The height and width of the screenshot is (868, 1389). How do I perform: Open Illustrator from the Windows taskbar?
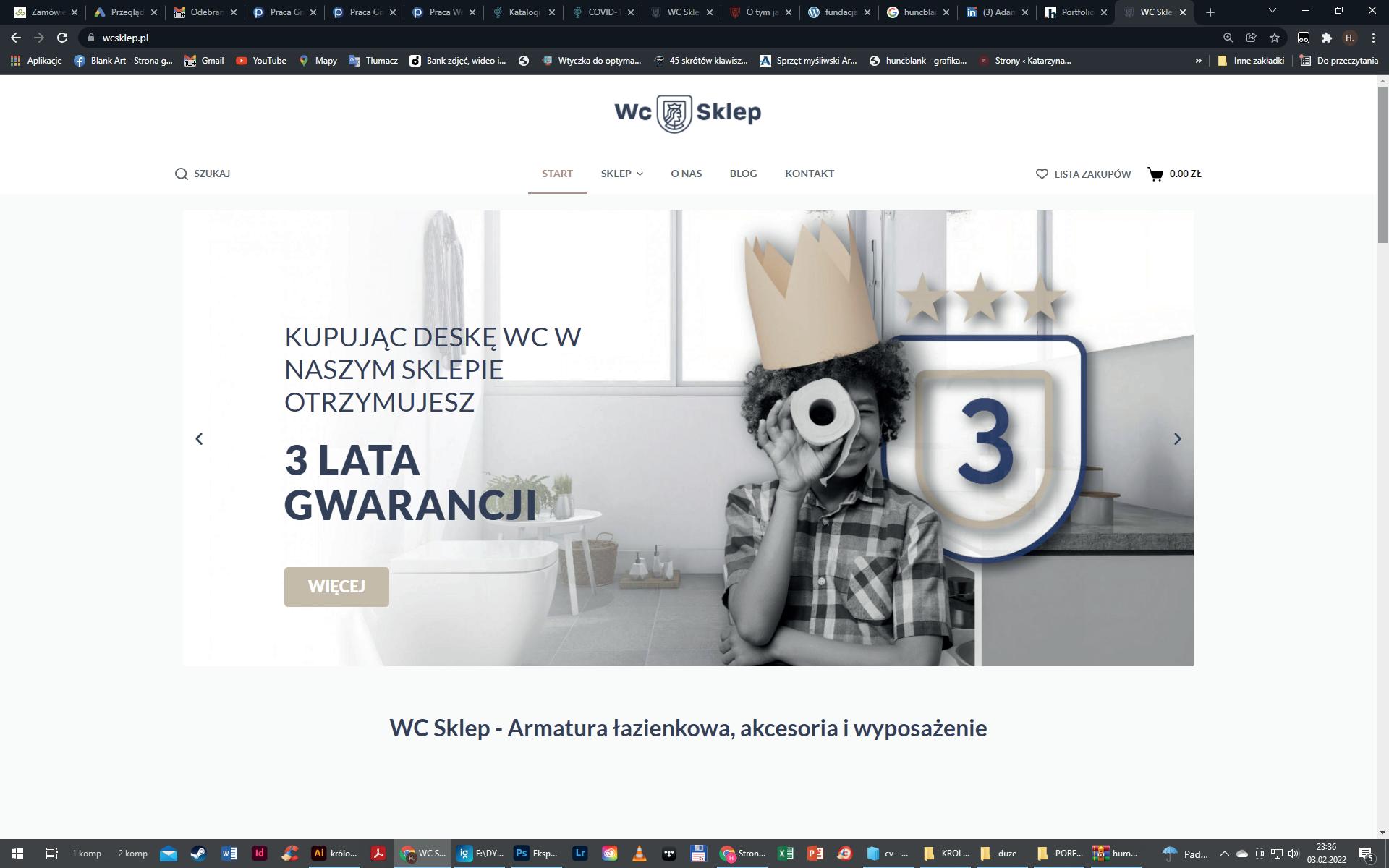318,854
